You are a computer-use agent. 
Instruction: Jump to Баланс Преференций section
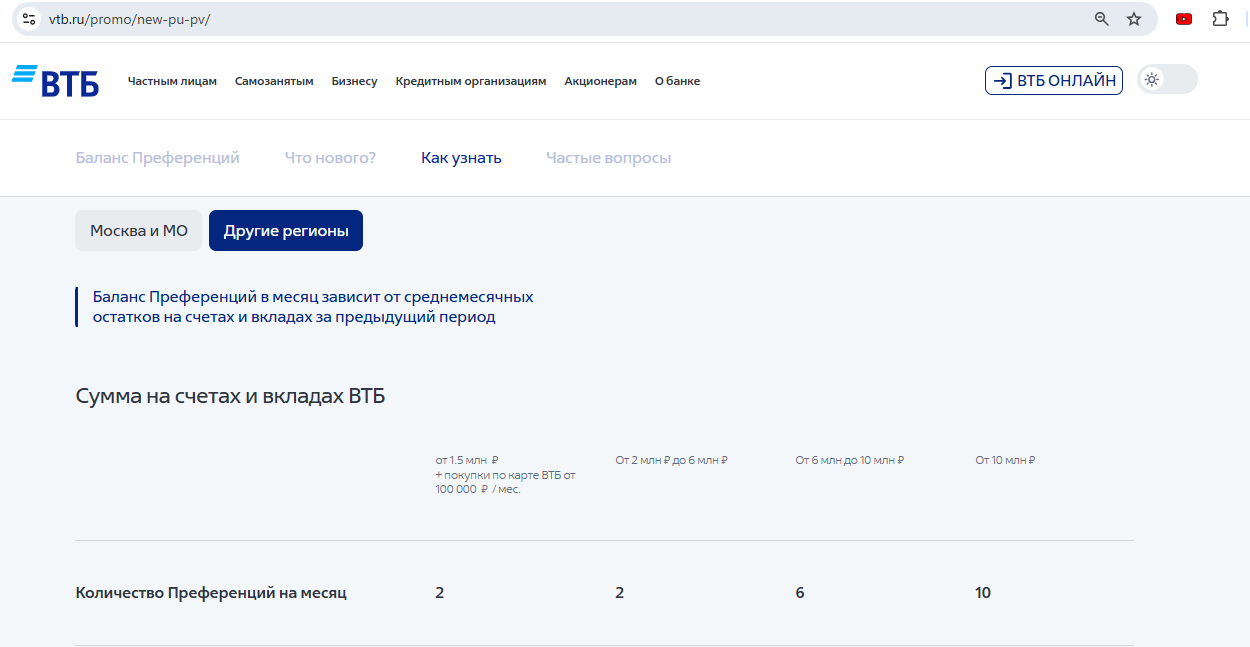157,158
